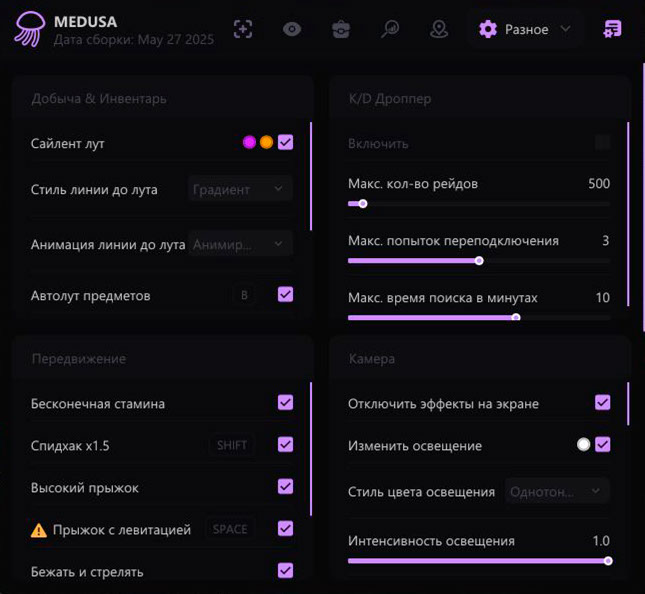Click the SHIFT keybind for Спидхак x1.5

pos(232,445)
